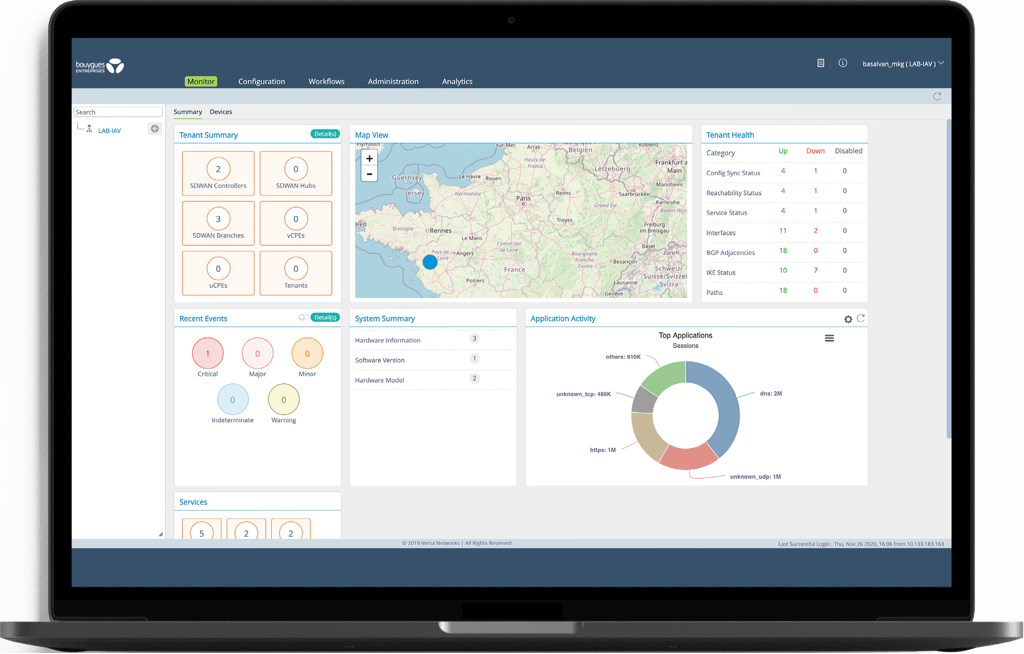Expand Hardware Information row
The height and width of the screenshot is (654, 1024).
tap(433, 340)
